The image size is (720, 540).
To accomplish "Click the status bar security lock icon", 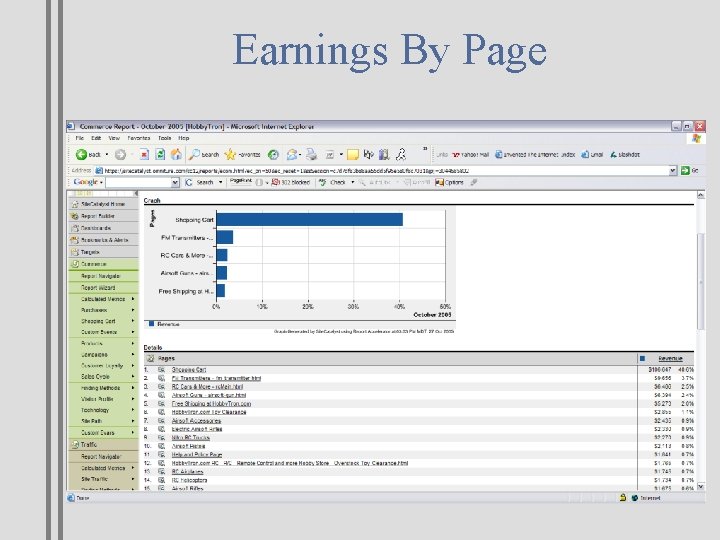I will pos(623,497).
